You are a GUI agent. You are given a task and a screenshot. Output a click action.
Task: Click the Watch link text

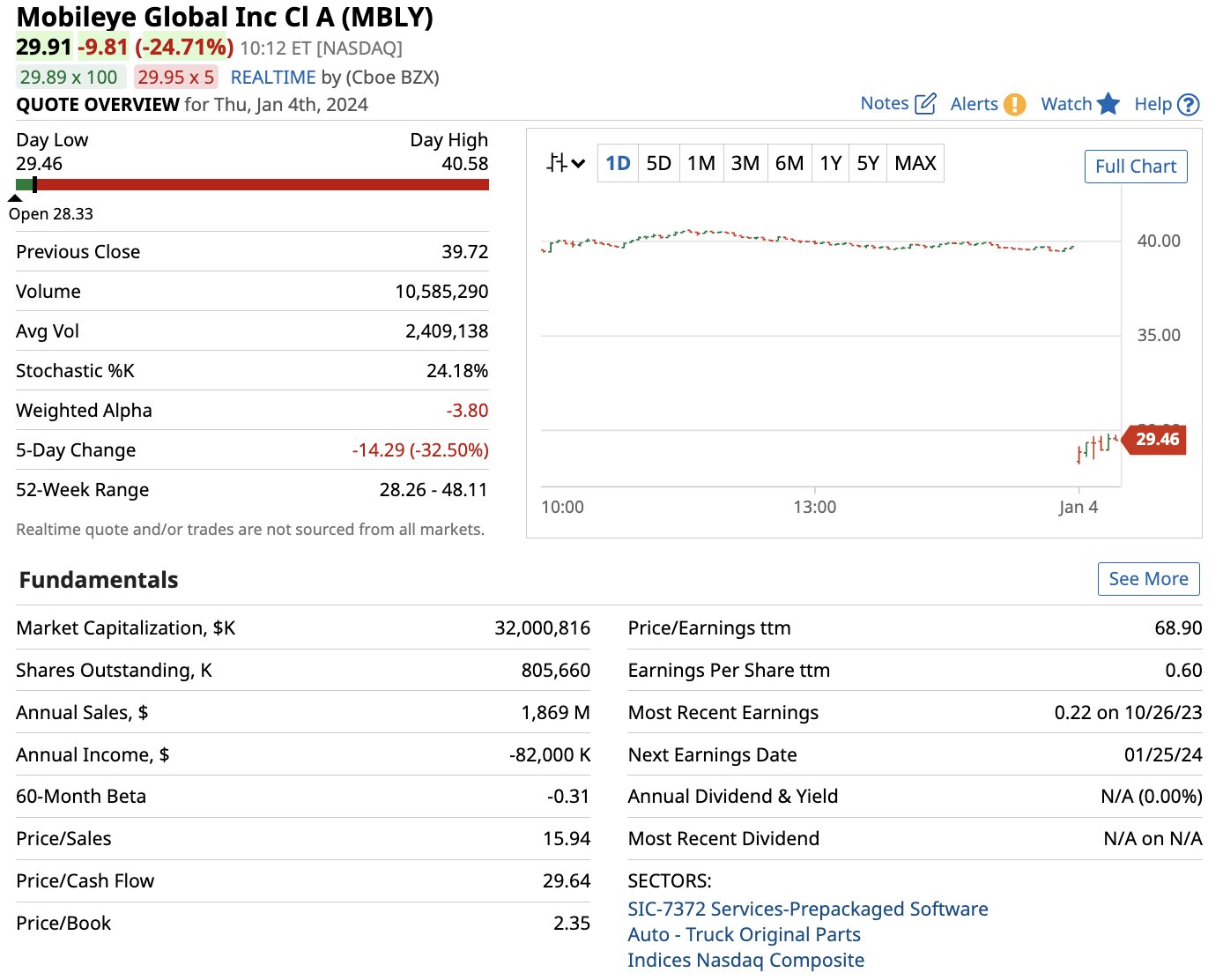coord(1066,104)
